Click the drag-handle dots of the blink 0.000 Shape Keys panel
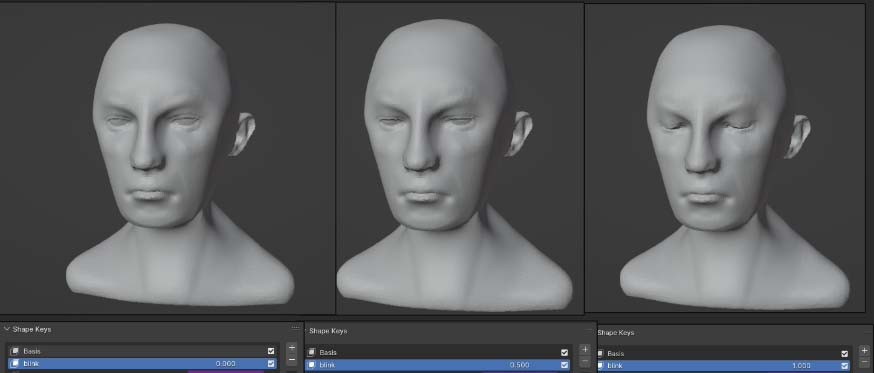 (x=295, y=328)
